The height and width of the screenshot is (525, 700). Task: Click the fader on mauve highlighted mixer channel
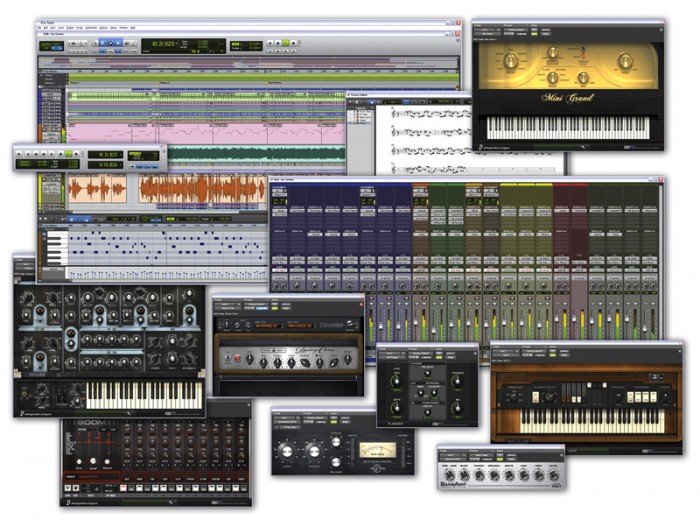(574, 318)
